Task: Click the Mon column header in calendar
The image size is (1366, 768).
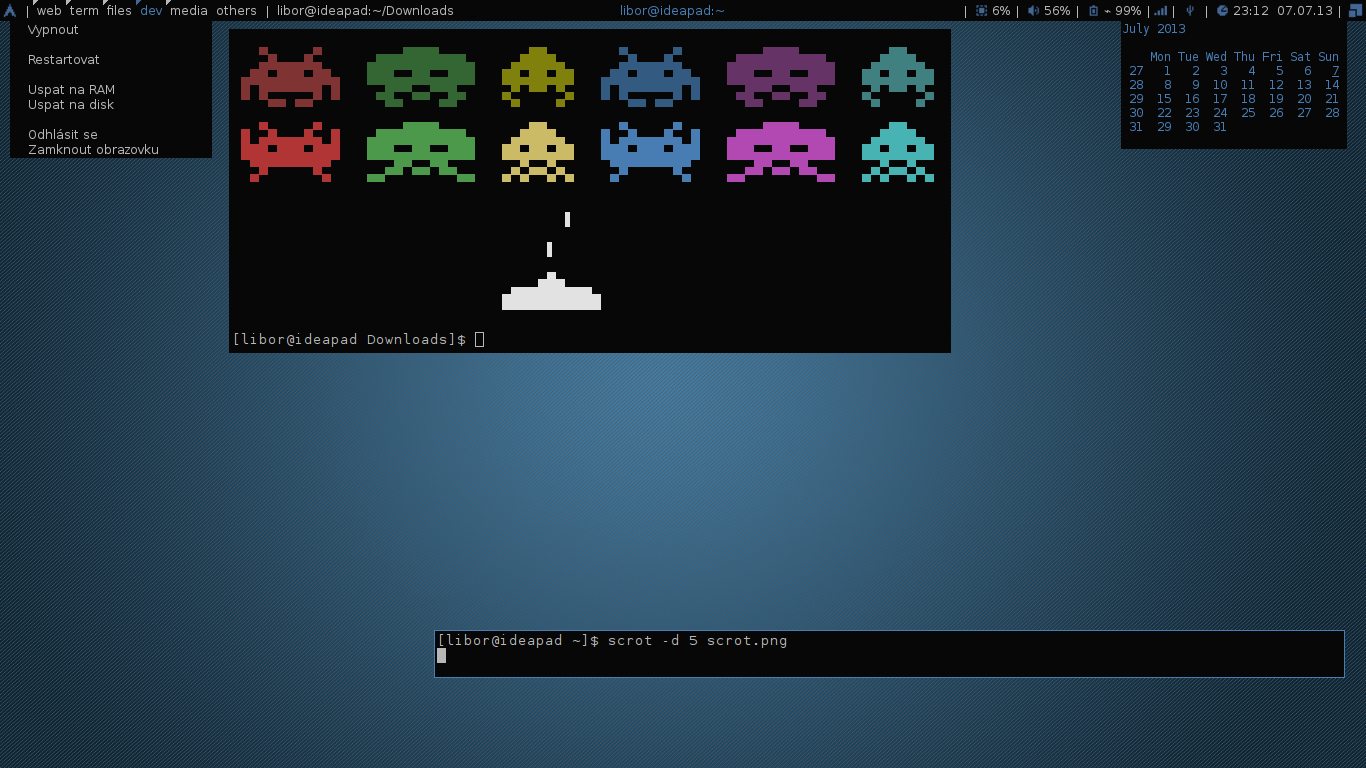Action: tap(1160, 57)
